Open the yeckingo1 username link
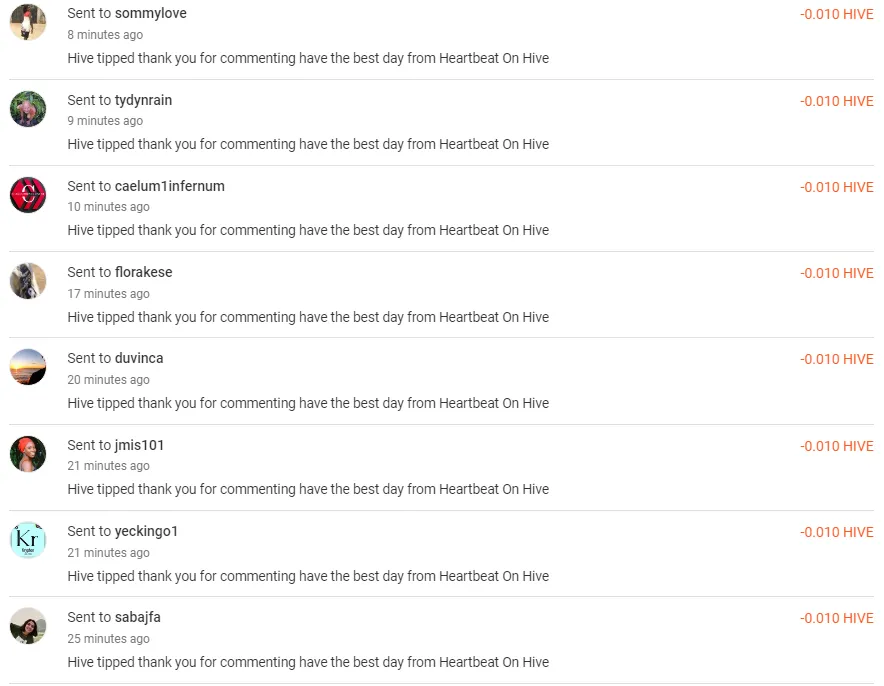The image size is (884, 686). coord(147,531)
